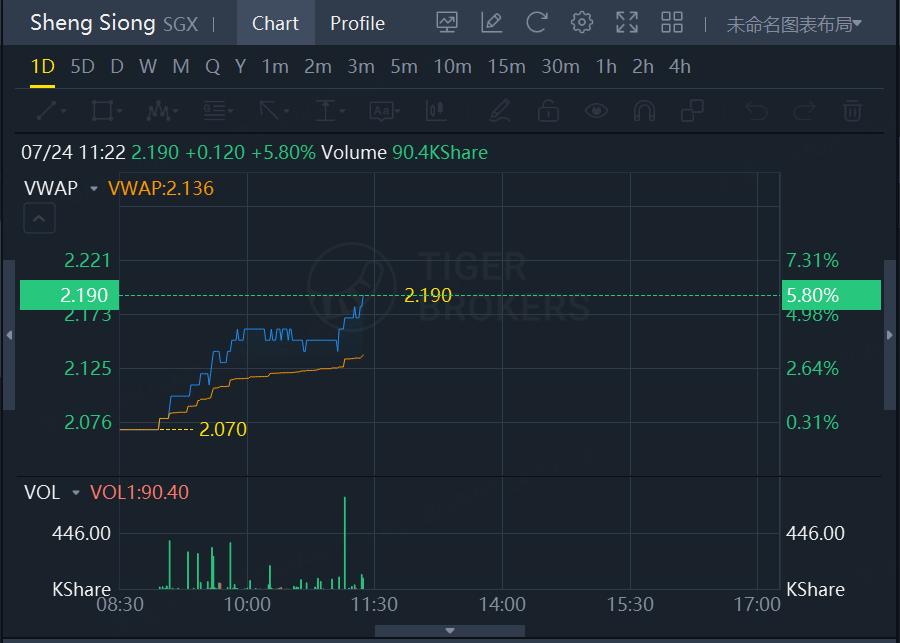
Task: Enter fullscreen with the expand arrows icon
Action: (x=627, y=23)
